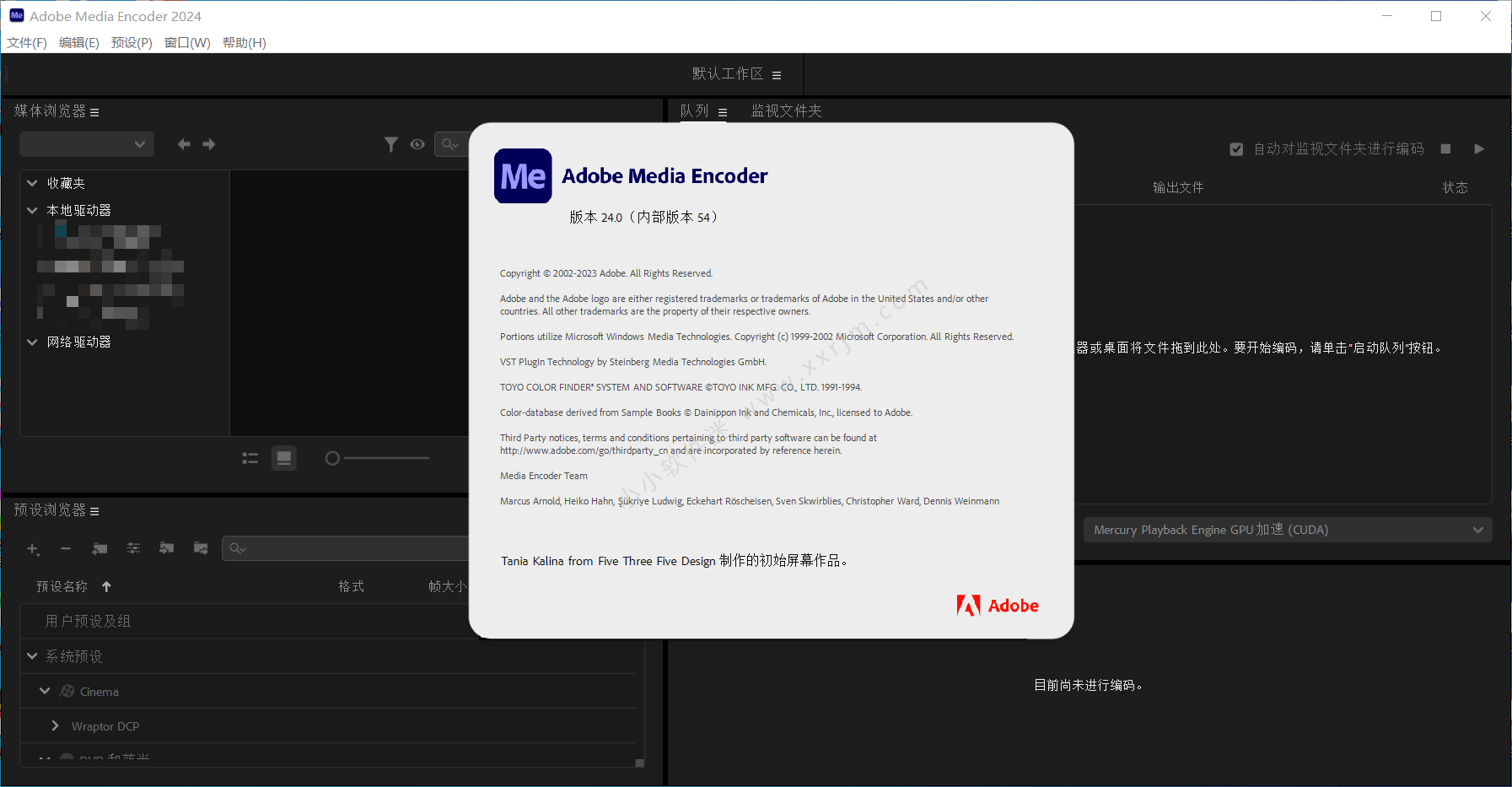Switch to the 监视文件夹 tab
The width and height of the screenshot is (1512, 787).
coord(786,111)
